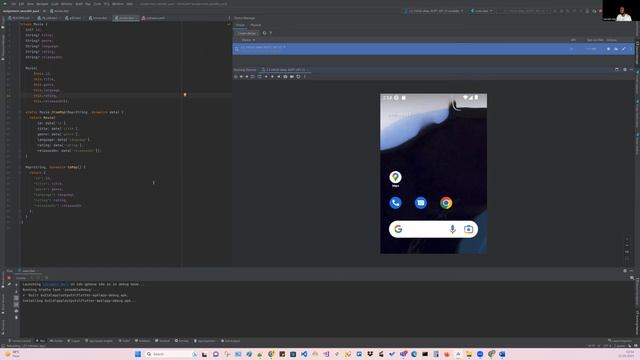Image resolution: width=640 pixels, height=360 pixels.
Task: Open virtual device folder icon in Device Manager row
Action: point(616,49)
